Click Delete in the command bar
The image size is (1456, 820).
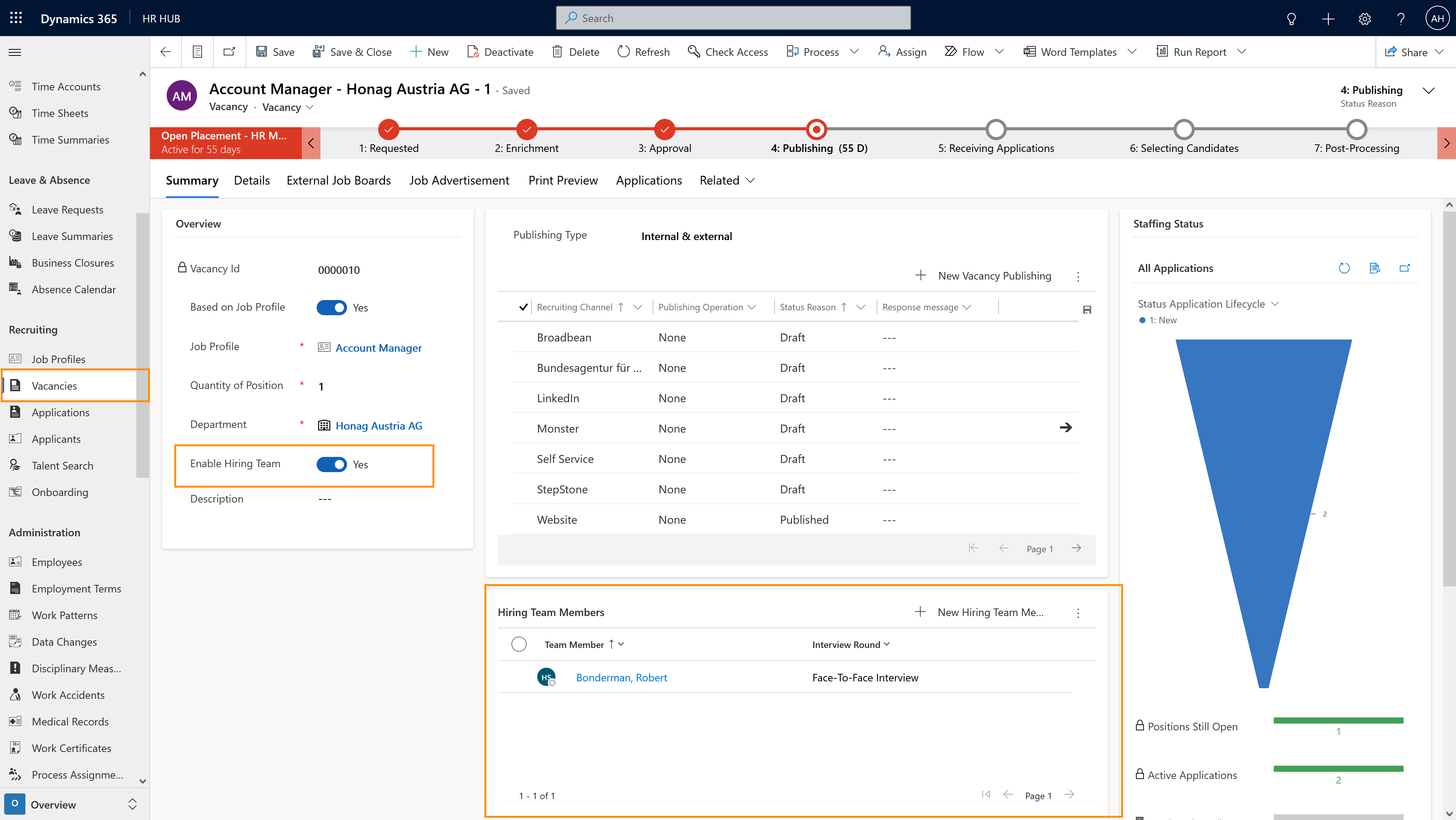576,52
